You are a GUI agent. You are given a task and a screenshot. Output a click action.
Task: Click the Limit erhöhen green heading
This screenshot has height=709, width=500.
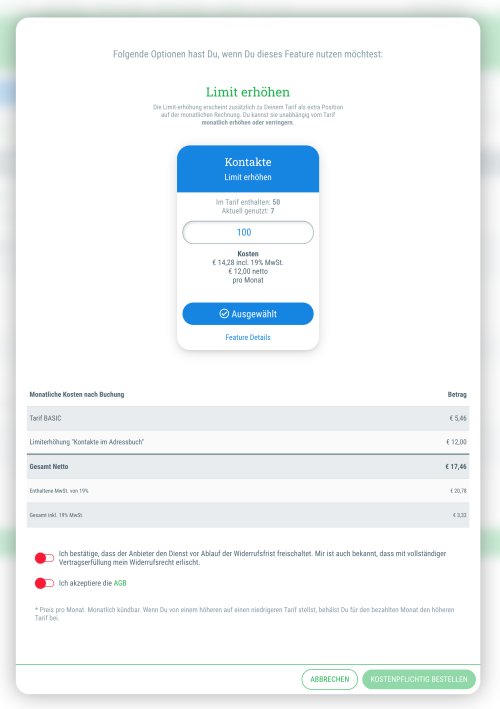coord(248,92)
